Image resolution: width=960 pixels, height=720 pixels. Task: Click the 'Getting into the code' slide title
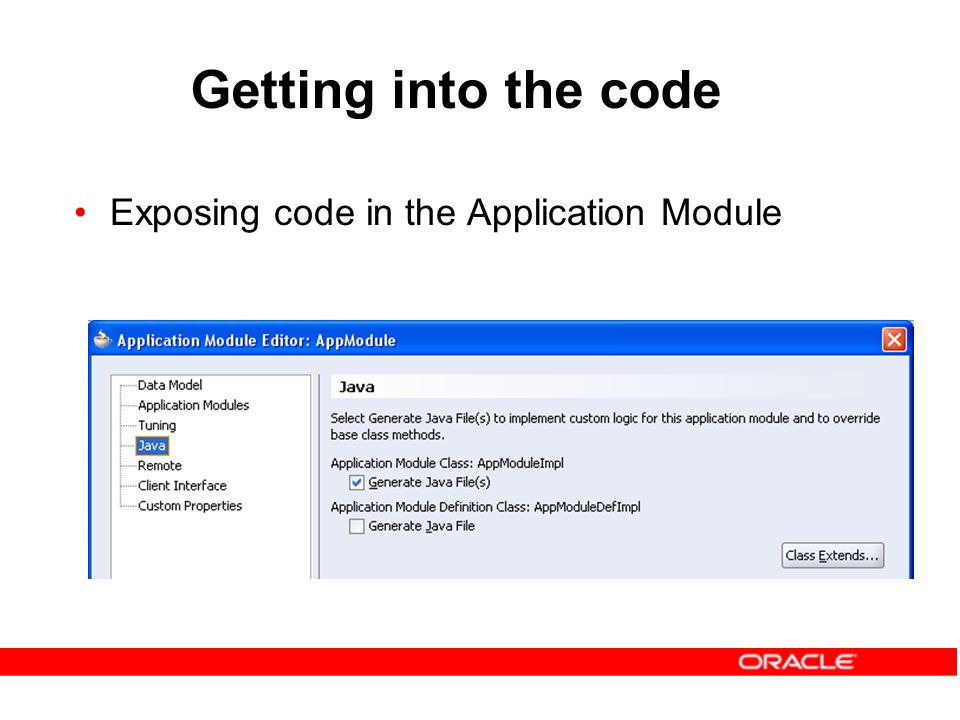coord(456,91)
